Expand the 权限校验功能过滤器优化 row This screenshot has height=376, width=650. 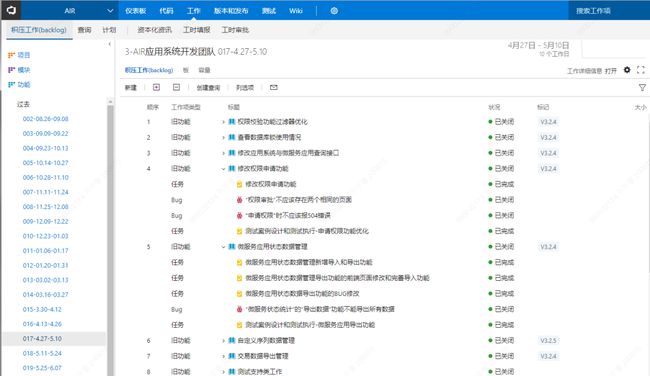tap(223, 122)
